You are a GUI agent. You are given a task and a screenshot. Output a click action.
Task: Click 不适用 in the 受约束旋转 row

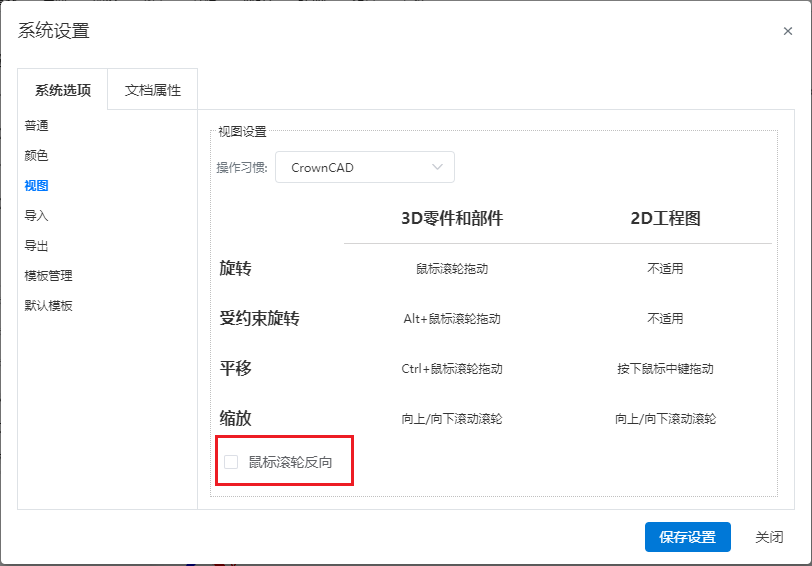point(665,318)
